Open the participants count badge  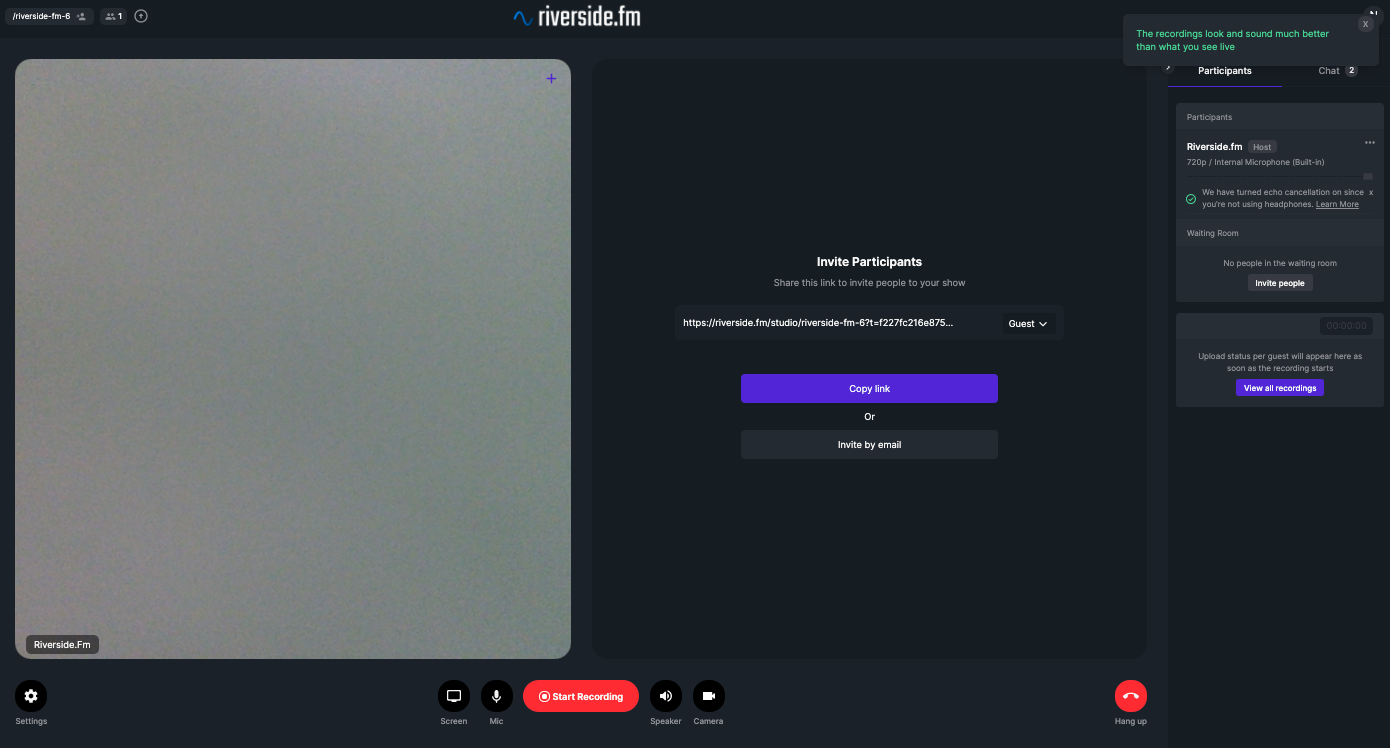click(113, 16)
